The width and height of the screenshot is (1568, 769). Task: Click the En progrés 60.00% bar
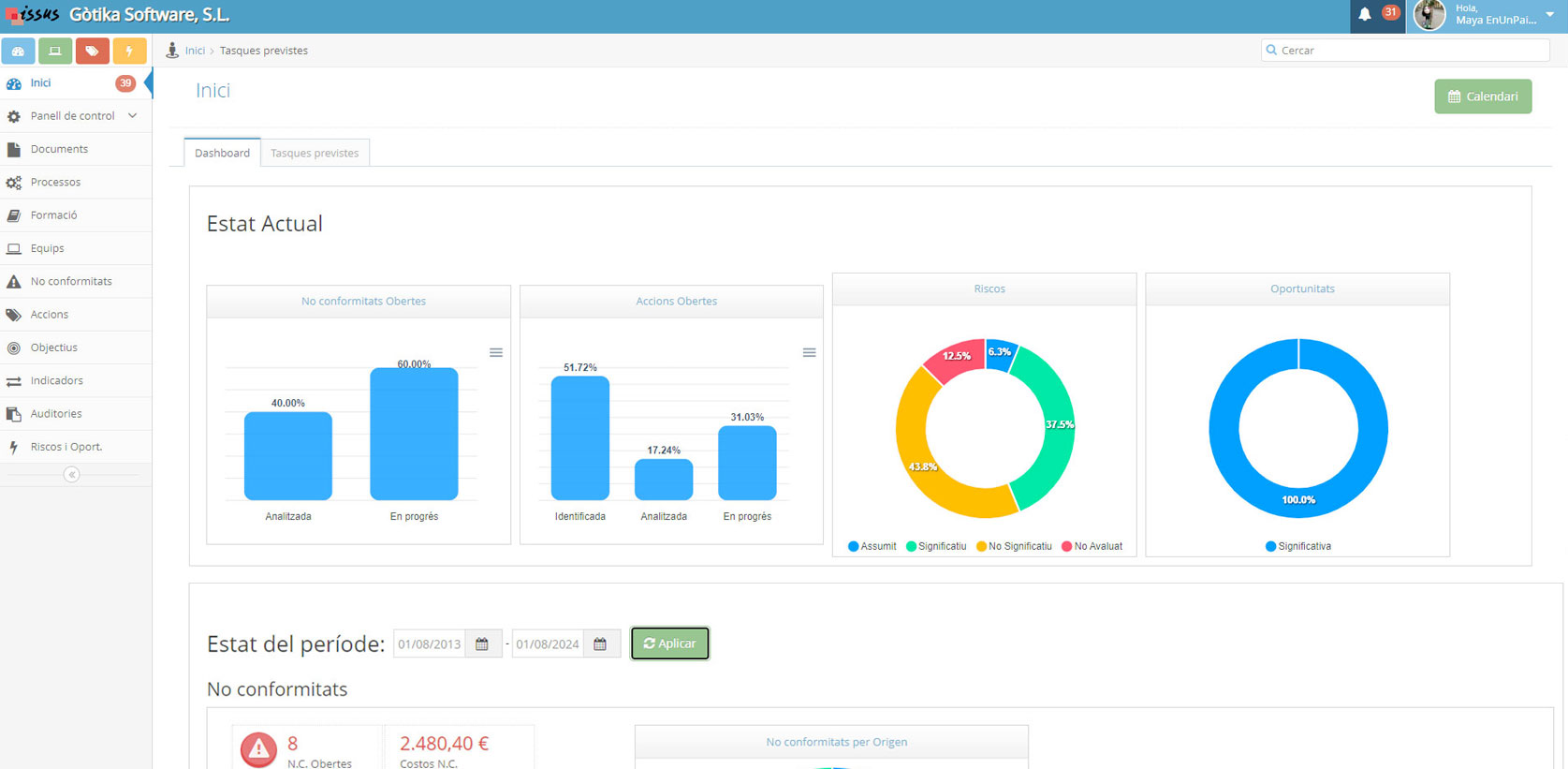coord(414,434)
